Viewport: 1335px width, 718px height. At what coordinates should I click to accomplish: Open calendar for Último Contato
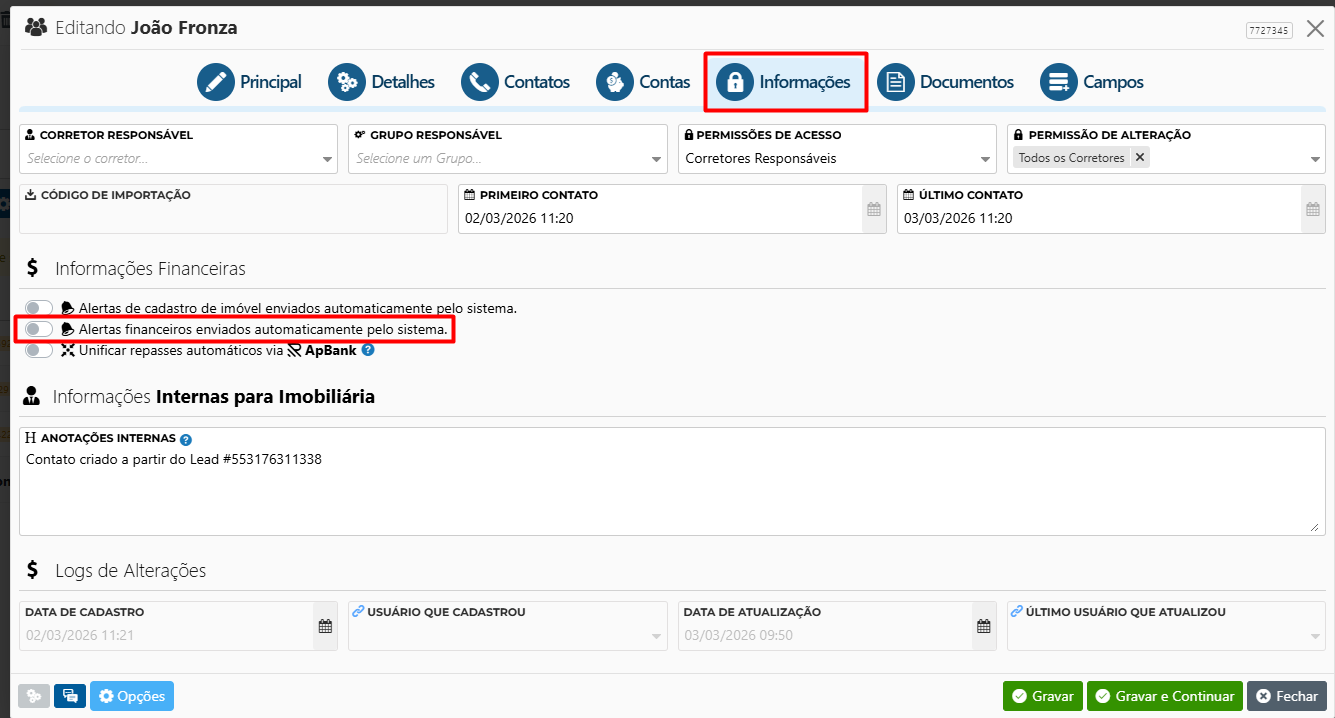tap(1313, 209)
